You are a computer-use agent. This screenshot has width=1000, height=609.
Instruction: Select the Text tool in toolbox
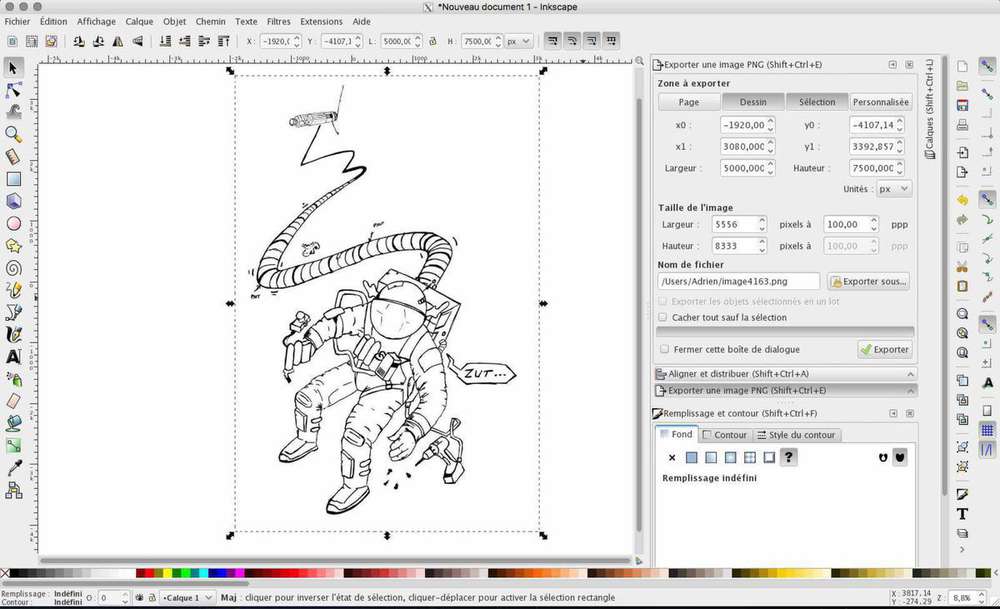click(x=13, y=356)
